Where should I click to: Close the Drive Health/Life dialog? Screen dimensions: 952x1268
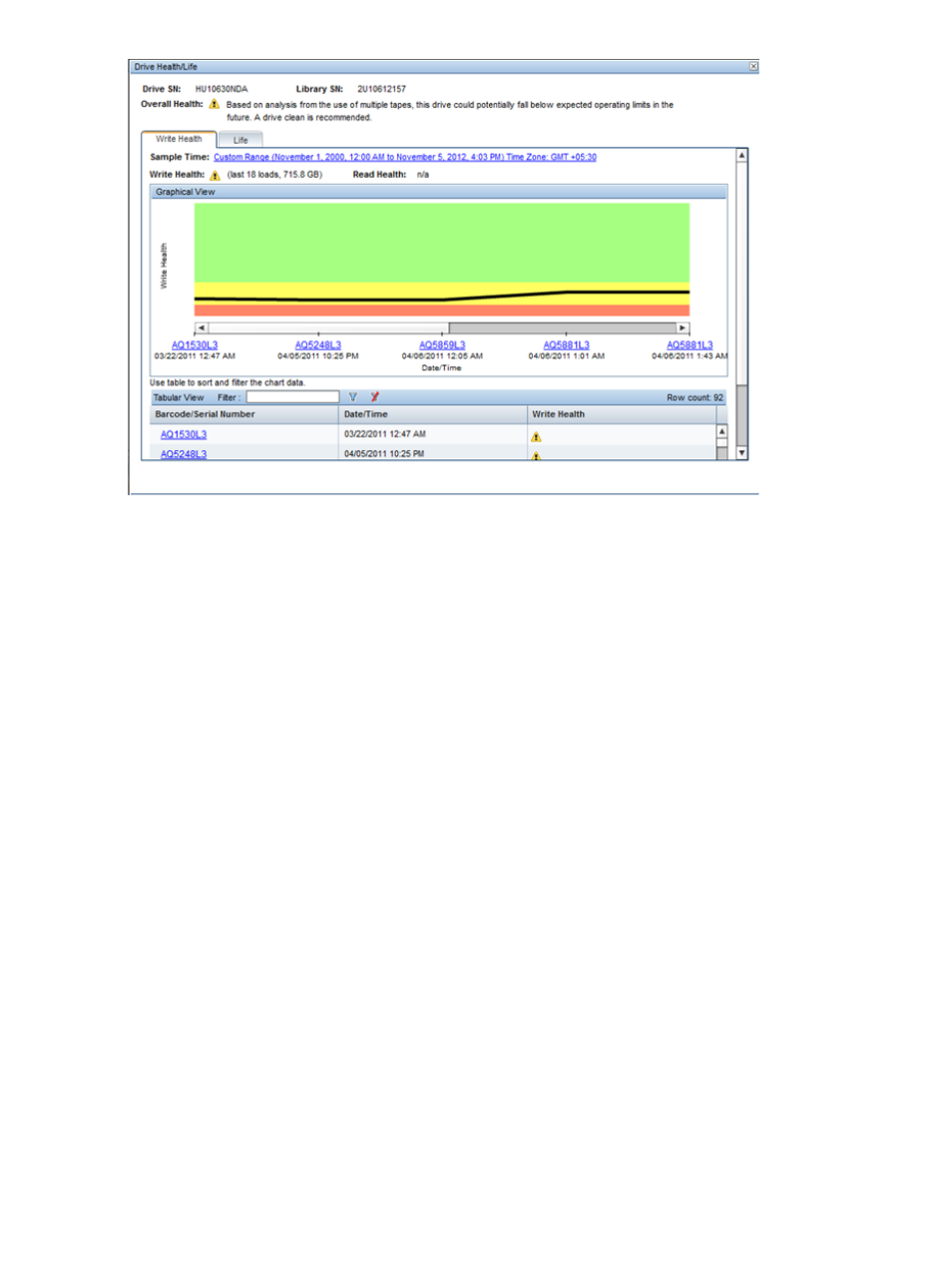pos(753,67)
